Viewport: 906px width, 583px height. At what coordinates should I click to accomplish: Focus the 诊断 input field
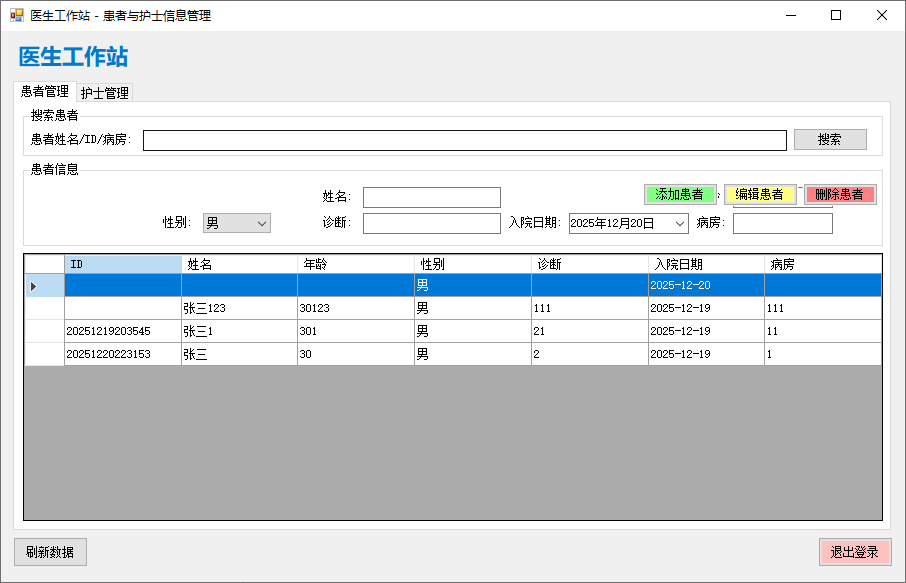click(x=432, y=224)
